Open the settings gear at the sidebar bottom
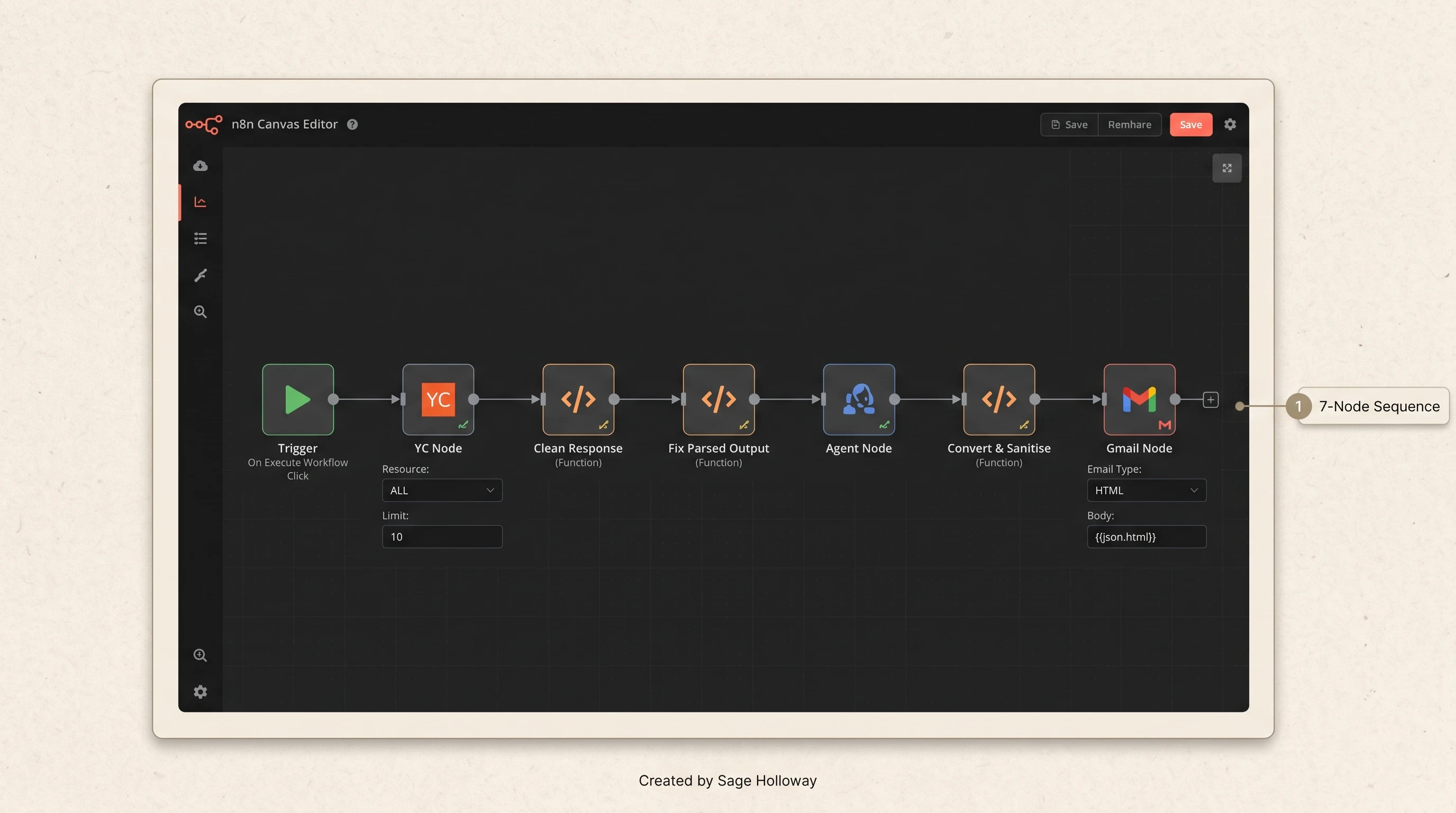Image resolution: width=1456 pixels, height=813 pixels. [200, 692]
